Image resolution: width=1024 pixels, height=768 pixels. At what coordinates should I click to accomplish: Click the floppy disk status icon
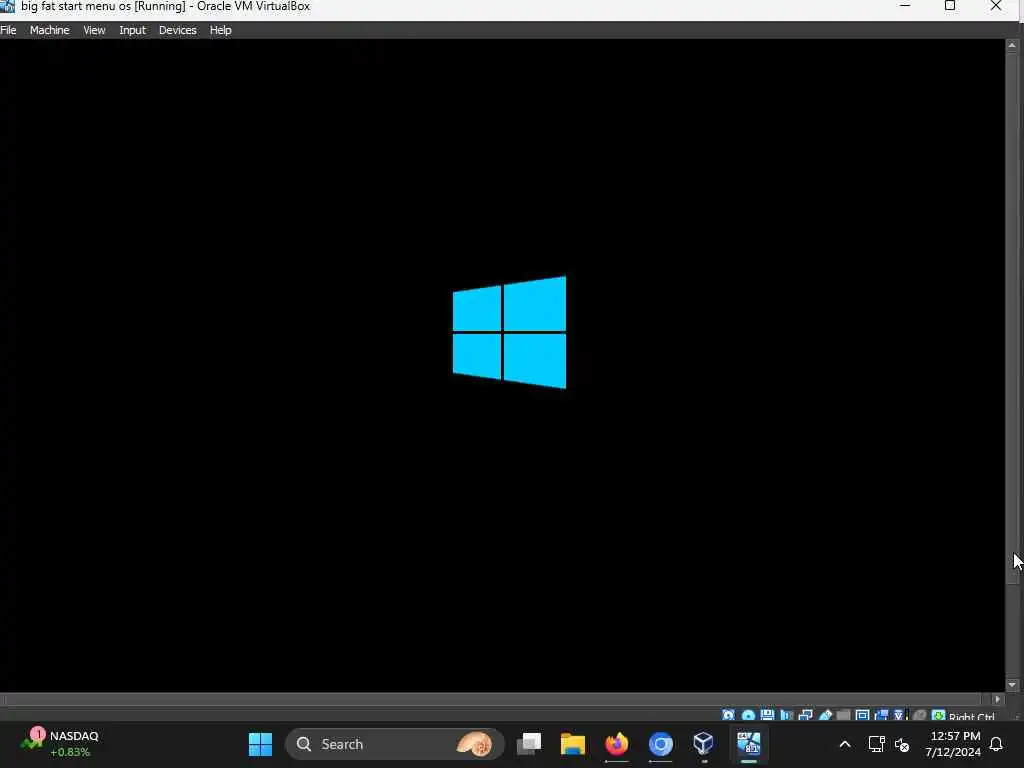[x=767, y=716]
